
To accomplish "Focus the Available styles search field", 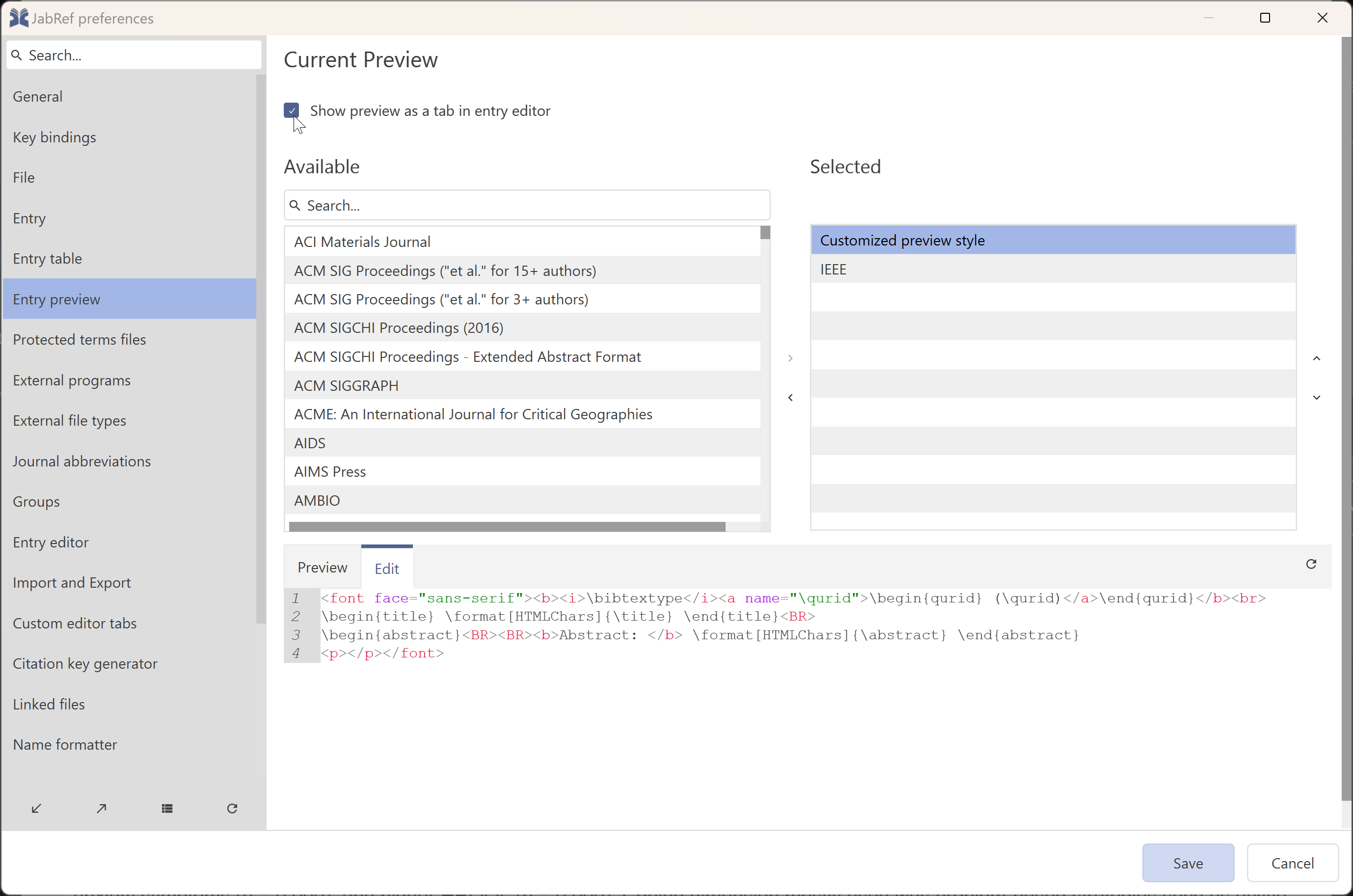I will (x=527, y=205).
